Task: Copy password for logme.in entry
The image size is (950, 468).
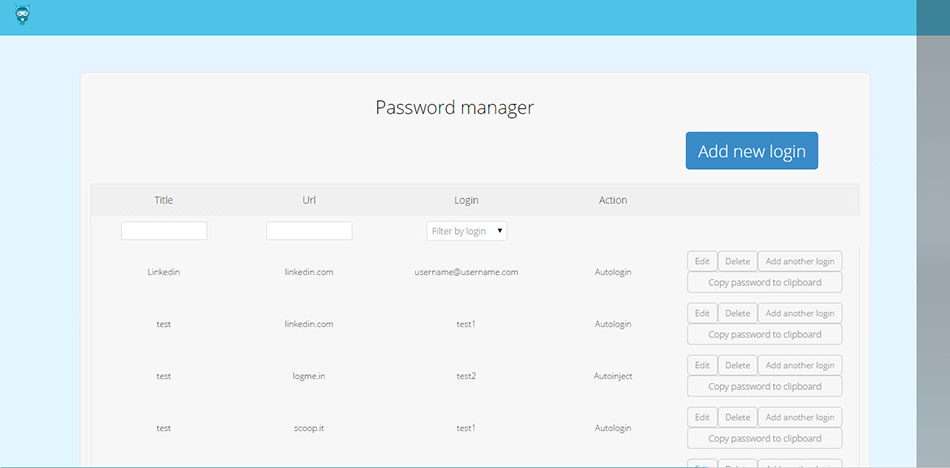Action: (764, 387)
